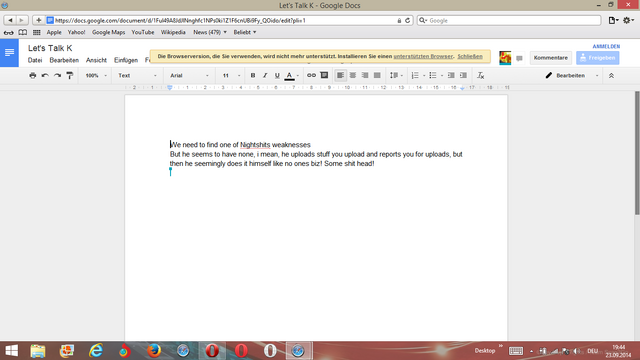
Task: Open the browser settings gear
Action: (x=628, y=20)
